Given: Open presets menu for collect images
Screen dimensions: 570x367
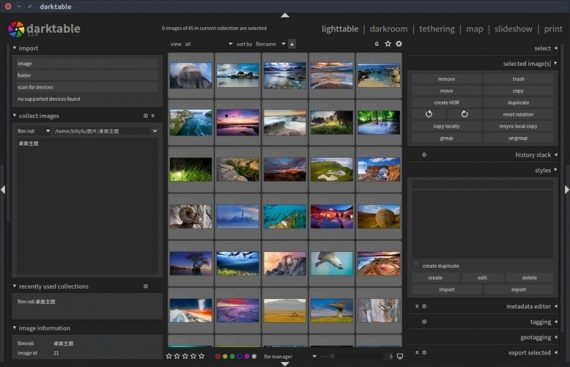Looking at the screenshot, I should click(x=153, y=116).
